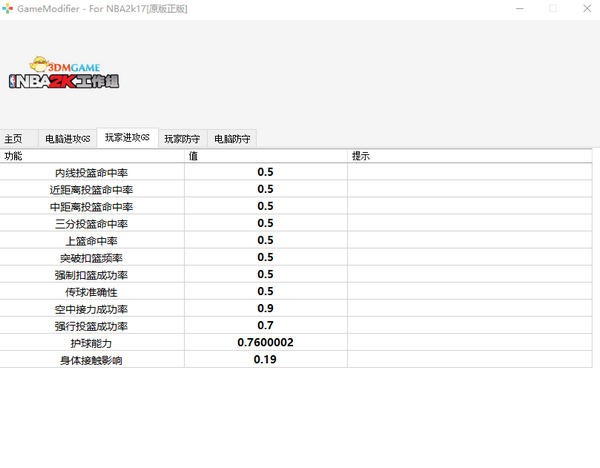Click the 提示 column header

(470, 156)
